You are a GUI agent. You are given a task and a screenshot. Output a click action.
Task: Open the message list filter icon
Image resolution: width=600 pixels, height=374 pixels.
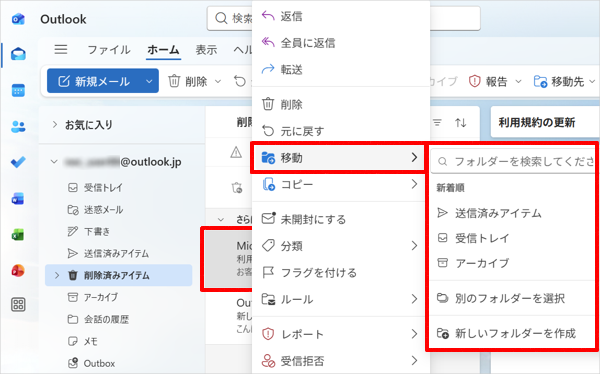tap(437, 122)
